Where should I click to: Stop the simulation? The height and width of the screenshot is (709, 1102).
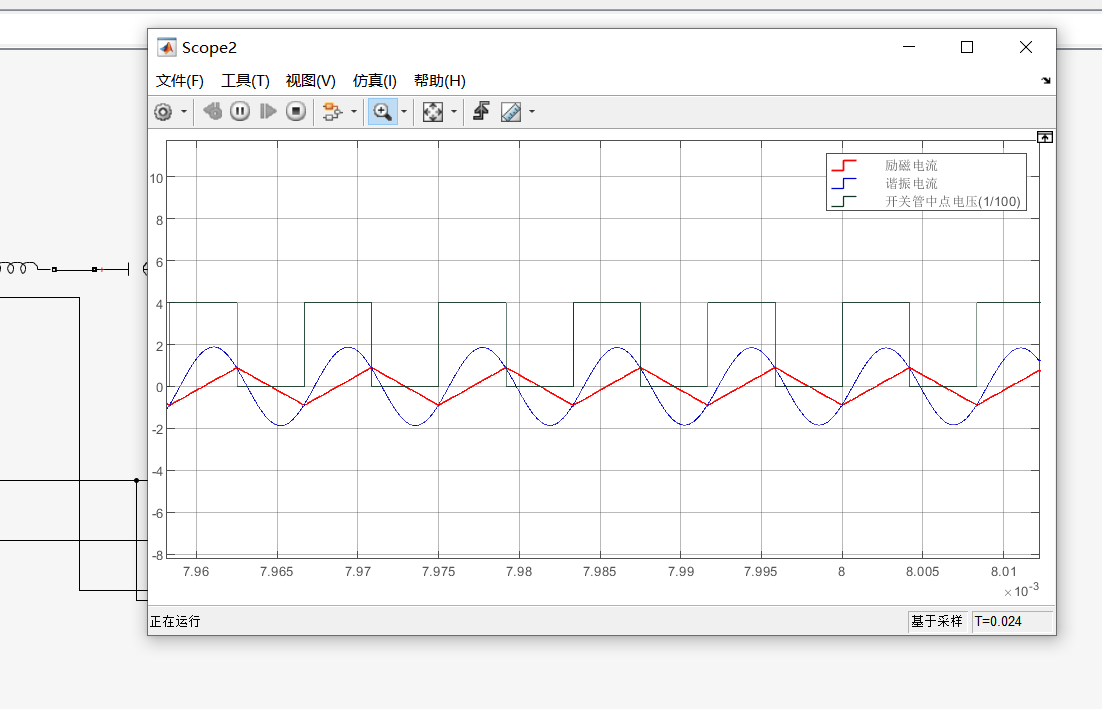coord(296,112)
